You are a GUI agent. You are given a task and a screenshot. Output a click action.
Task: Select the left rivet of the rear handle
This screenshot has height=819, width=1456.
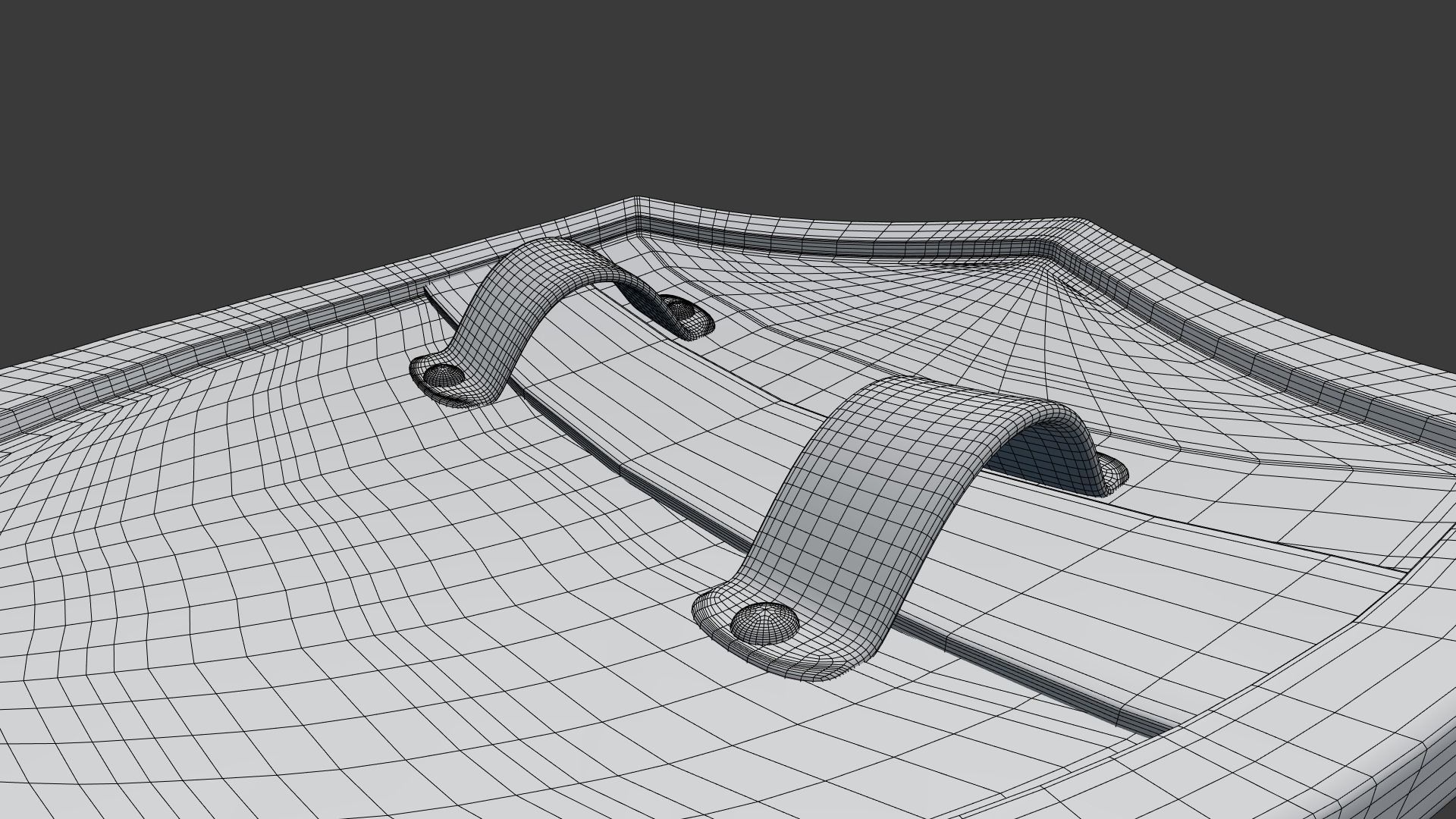point(443,374)
